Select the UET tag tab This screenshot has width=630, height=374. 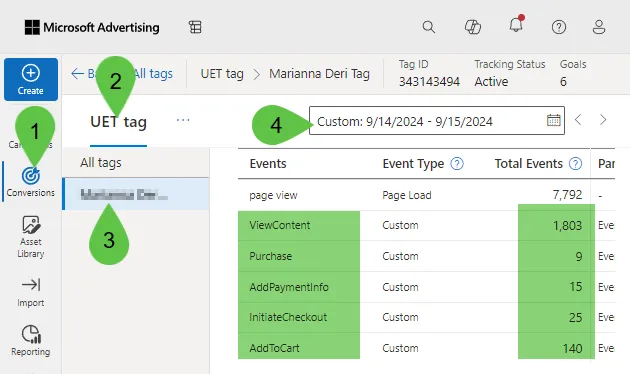119,122
